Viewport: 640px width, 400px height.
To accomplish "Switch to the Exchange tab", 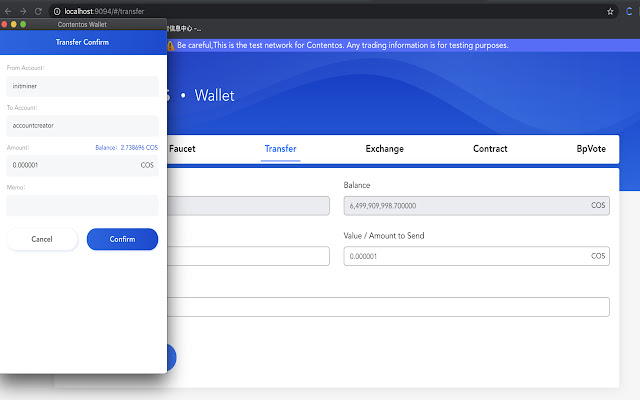I will (x=384, y=149).
